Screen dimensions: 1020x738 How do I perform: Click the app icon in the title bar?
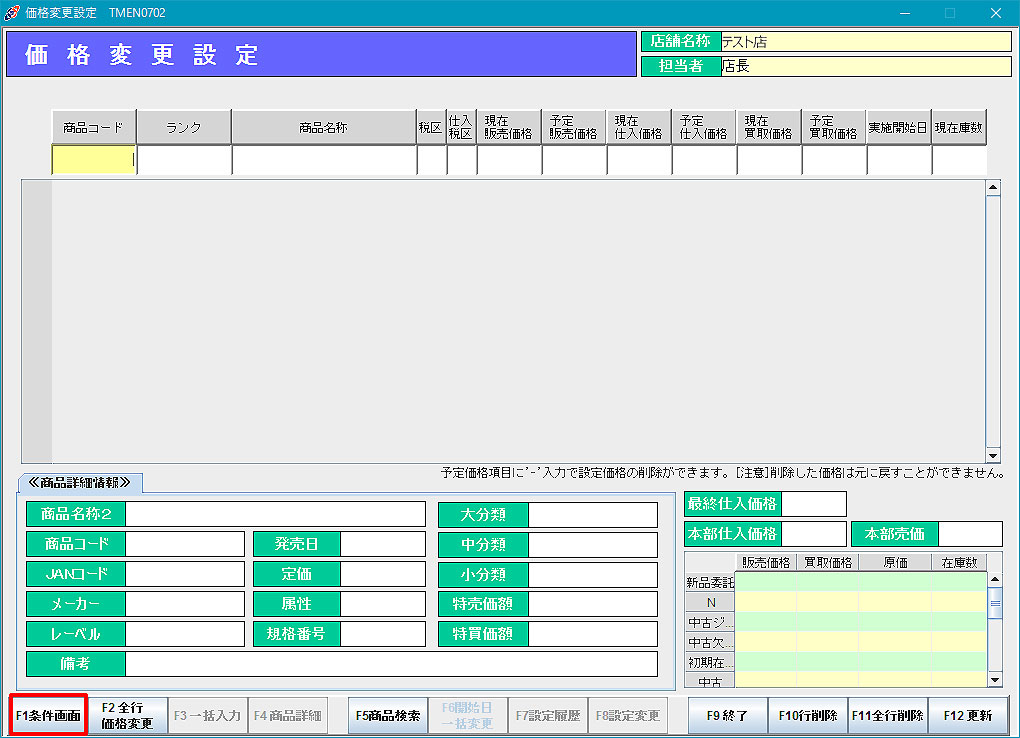12,13
